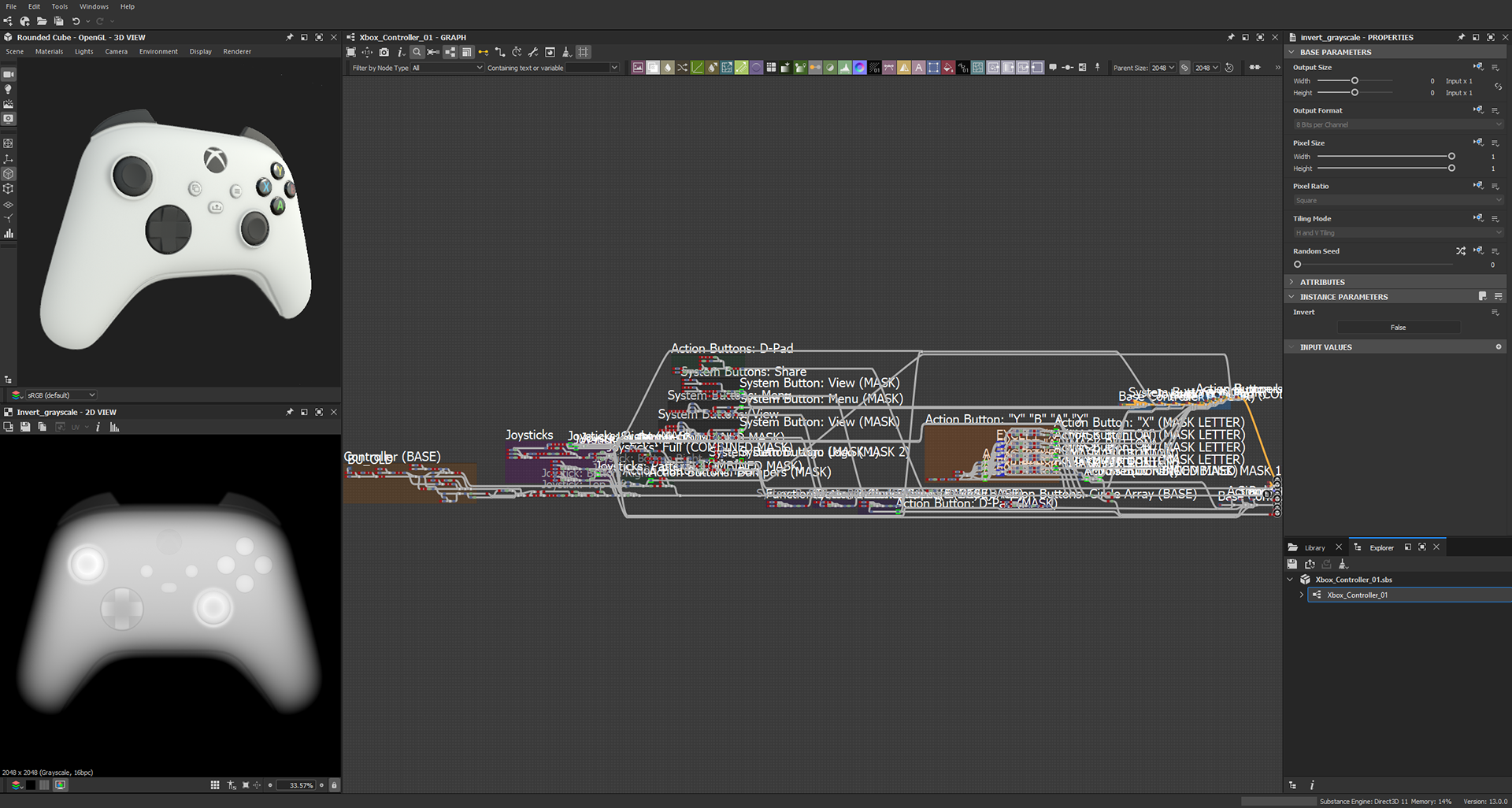Viewport: 1512px width, 808px height.
Task: Open the Parent Size width 2048 dropdown
Action: click(1162, 68)
